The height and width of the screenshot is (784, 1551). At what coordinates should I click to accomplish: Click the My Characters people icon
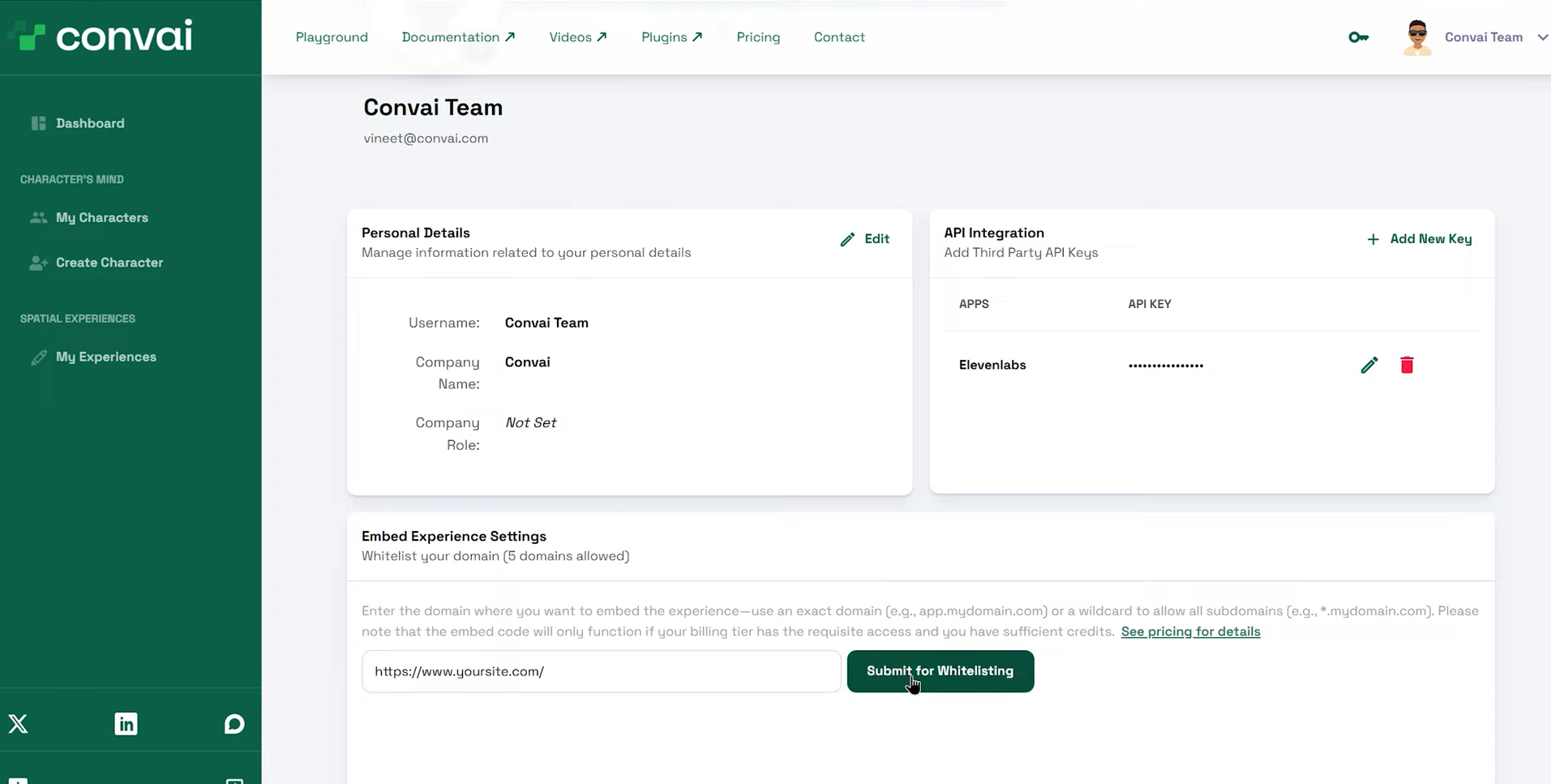[x=38, y=217]
